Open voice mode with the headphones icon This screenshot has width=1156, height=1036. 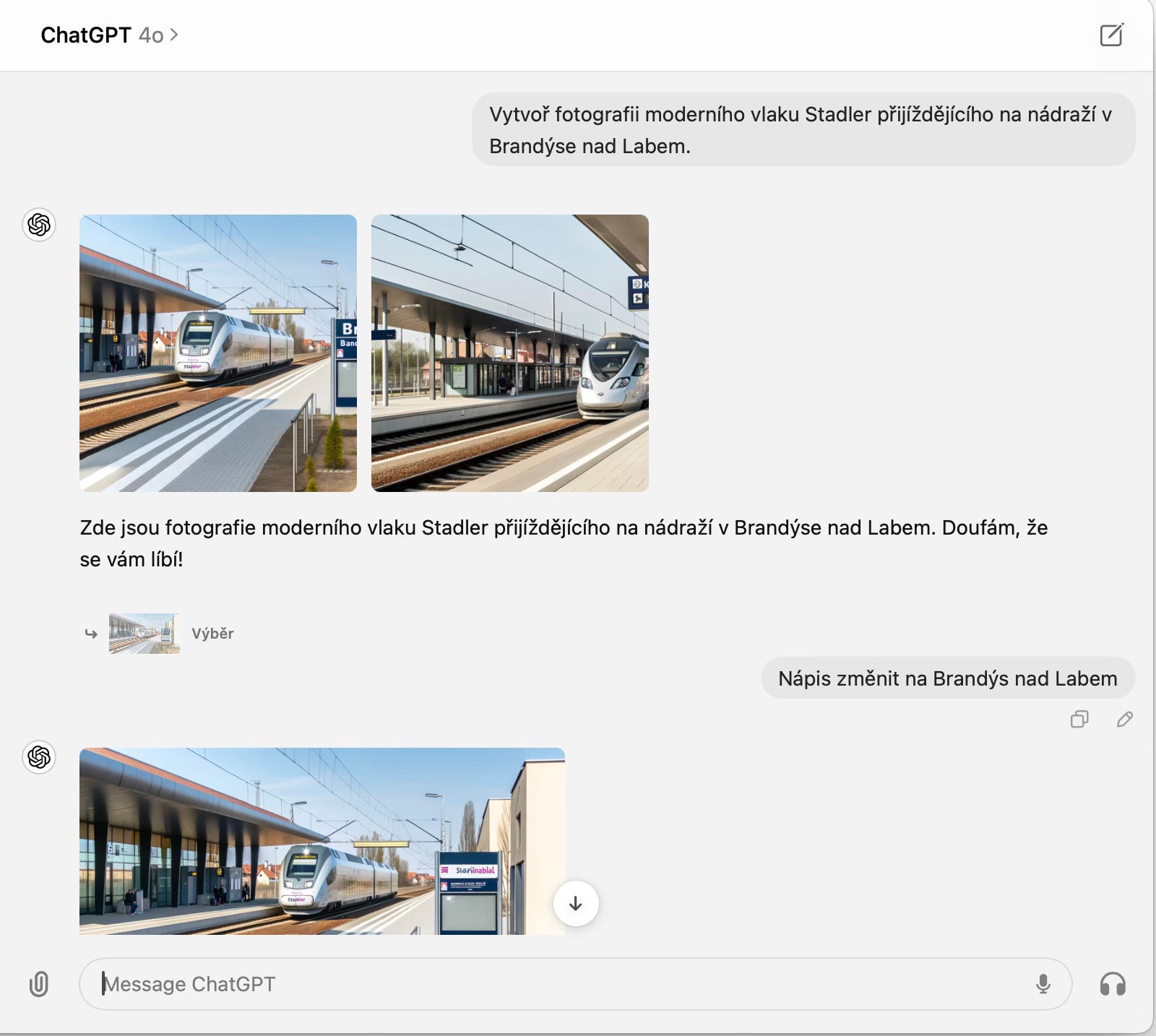(1113, 984)
